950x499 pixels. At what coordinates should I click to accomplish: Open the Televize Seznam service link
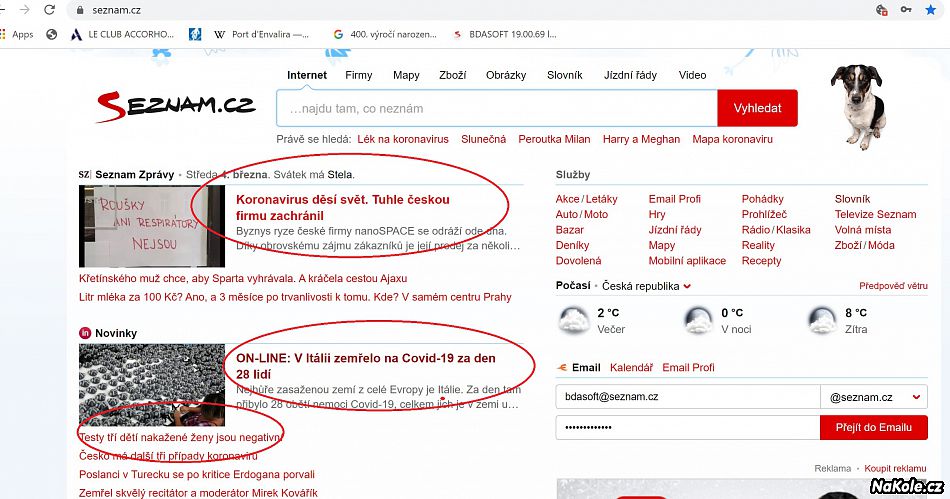coord(875,214)
